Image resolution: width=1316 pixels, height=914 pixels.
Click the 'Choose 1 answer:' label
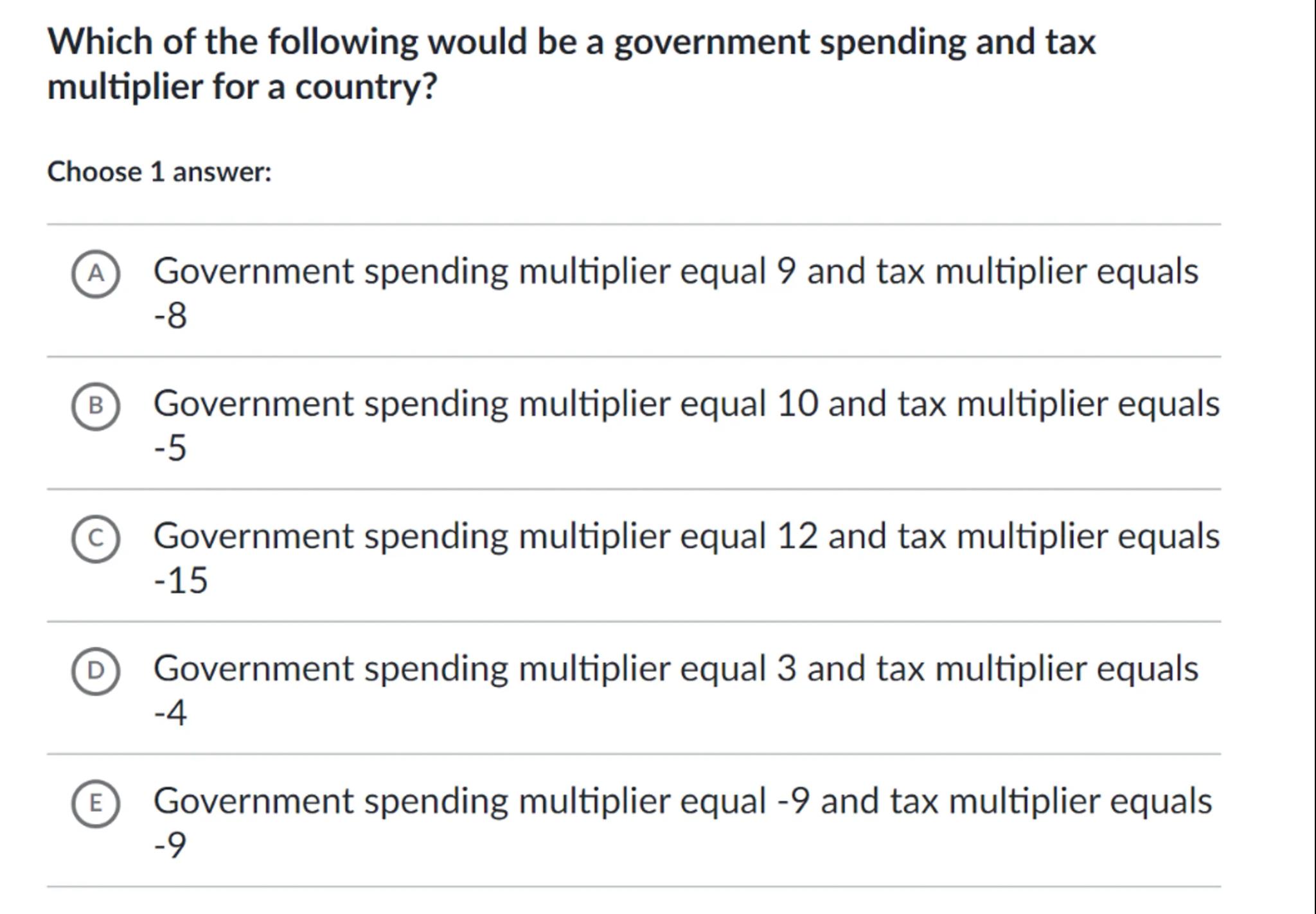[159, 172]
